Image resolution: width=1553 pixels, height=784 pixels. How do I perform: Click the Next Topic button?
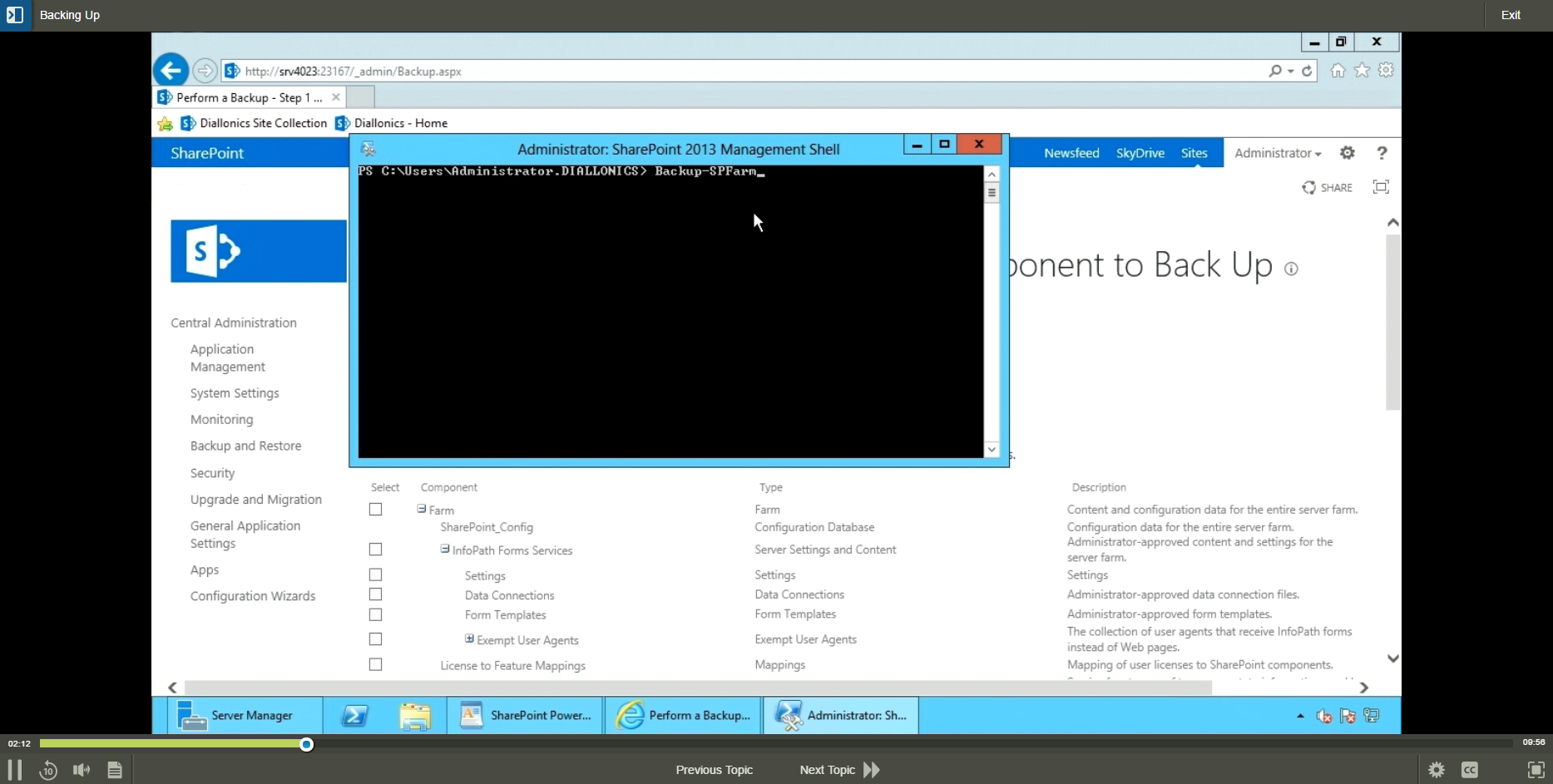[827, 770]
